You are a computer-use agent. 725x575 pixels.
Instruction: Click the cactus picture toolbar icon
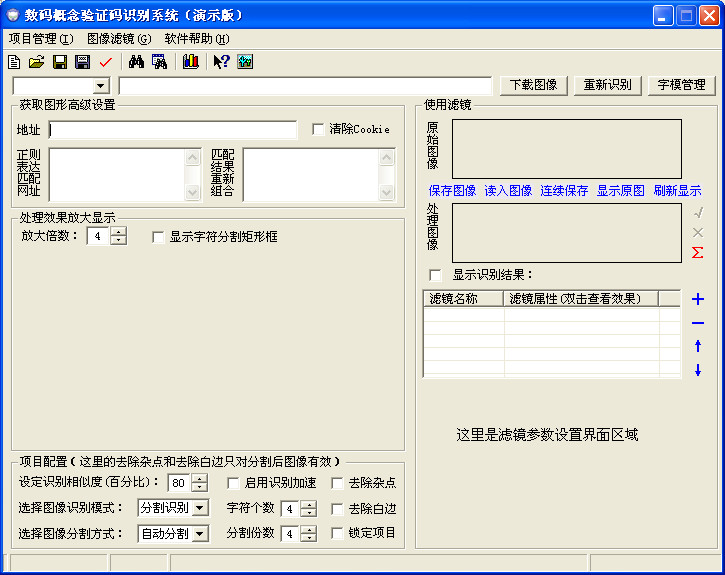point(245,61)
